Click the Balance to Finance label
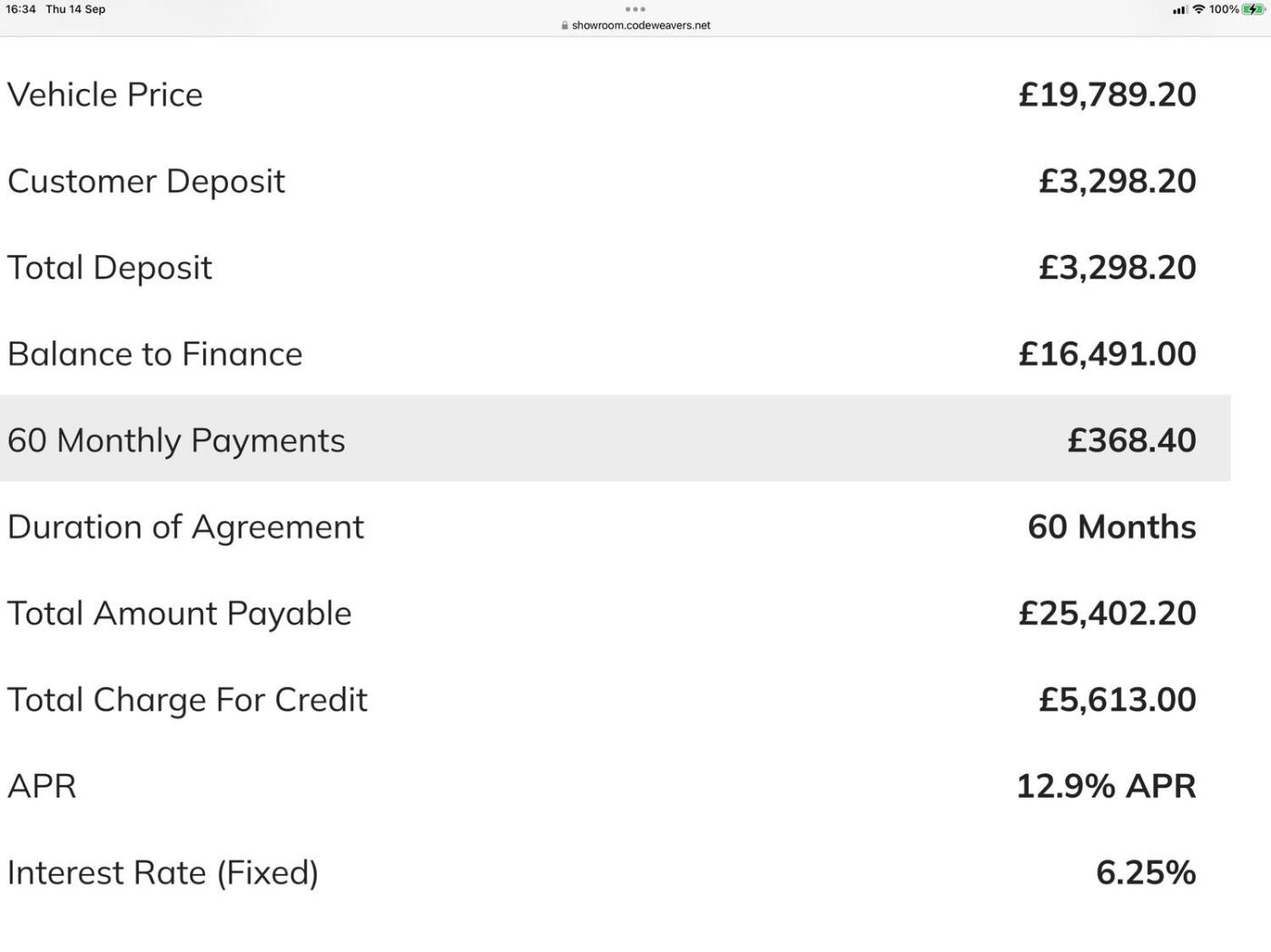The width and height of the screenshot is (1271, 952). coord(155,354)
